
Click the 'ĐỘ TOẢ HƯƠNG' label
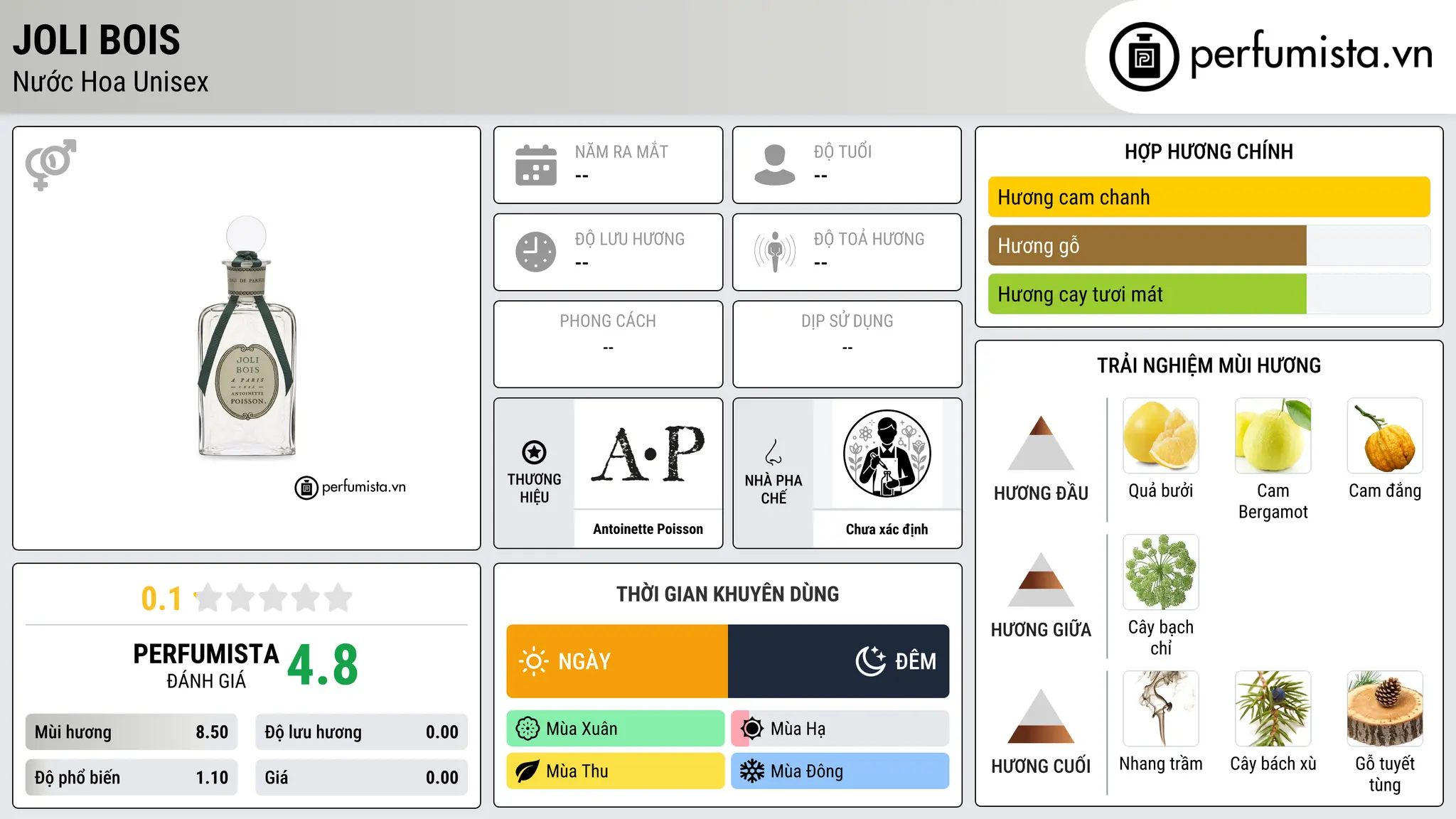(x=869, y=239)
